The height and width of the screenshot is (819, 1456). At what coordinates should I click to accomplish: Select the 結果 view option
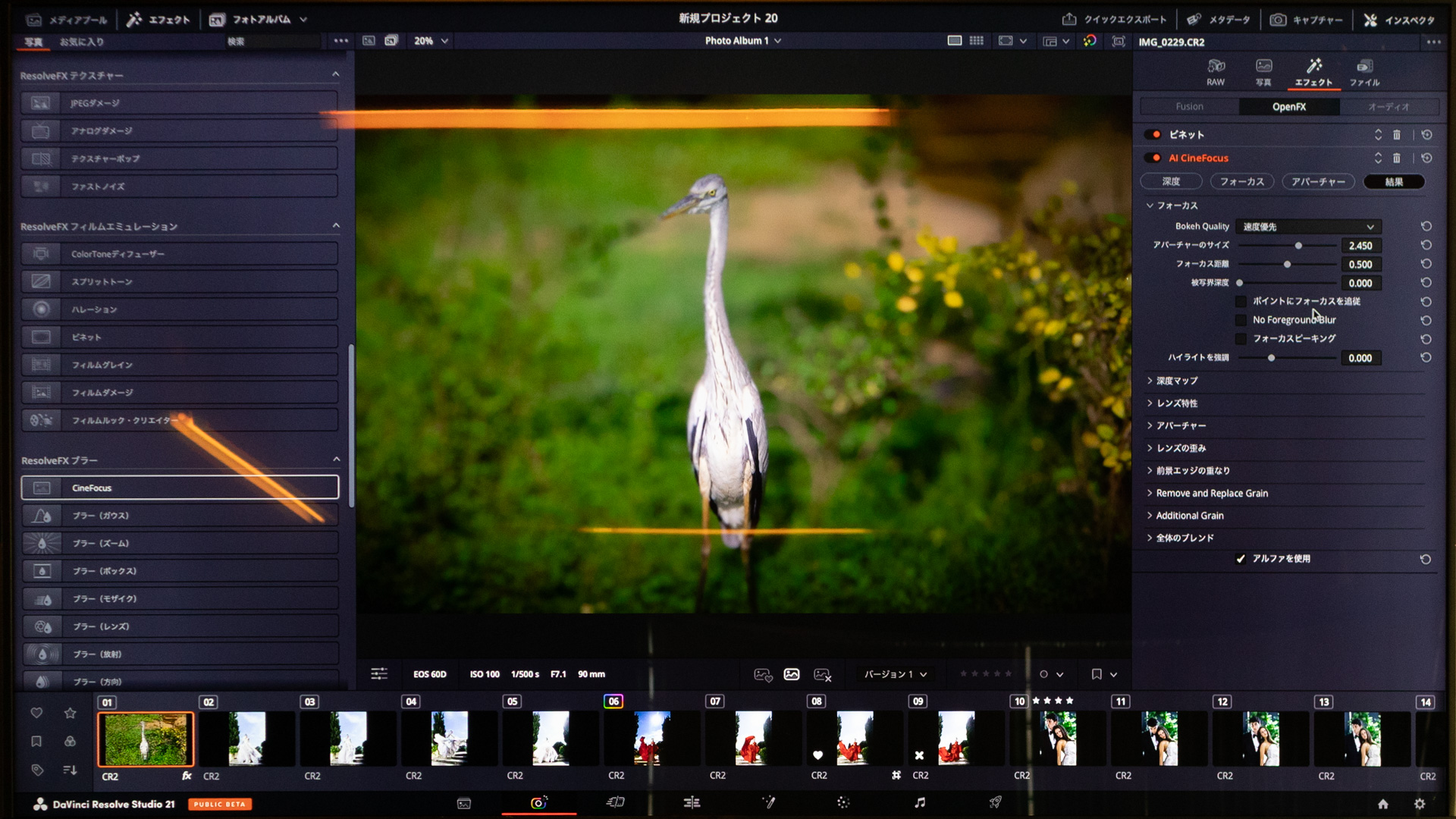[x=1394, y=182]
